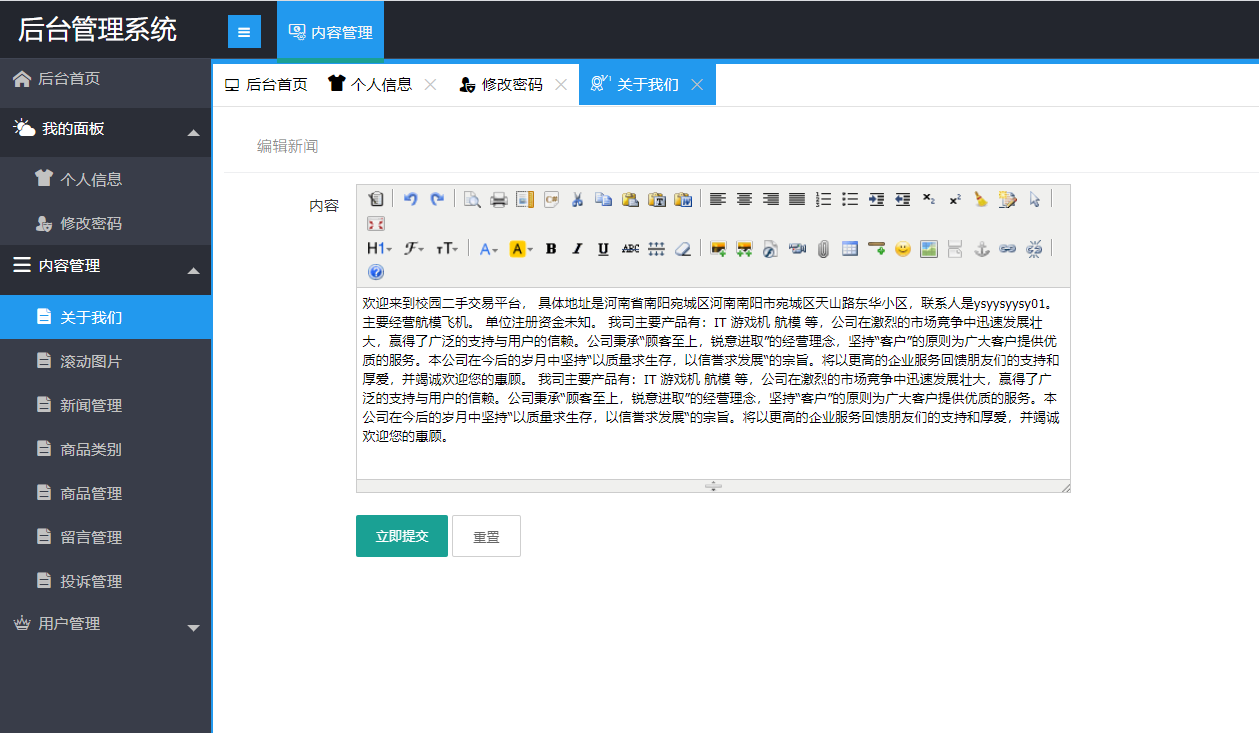Open editor content preview

coord(472,199)
